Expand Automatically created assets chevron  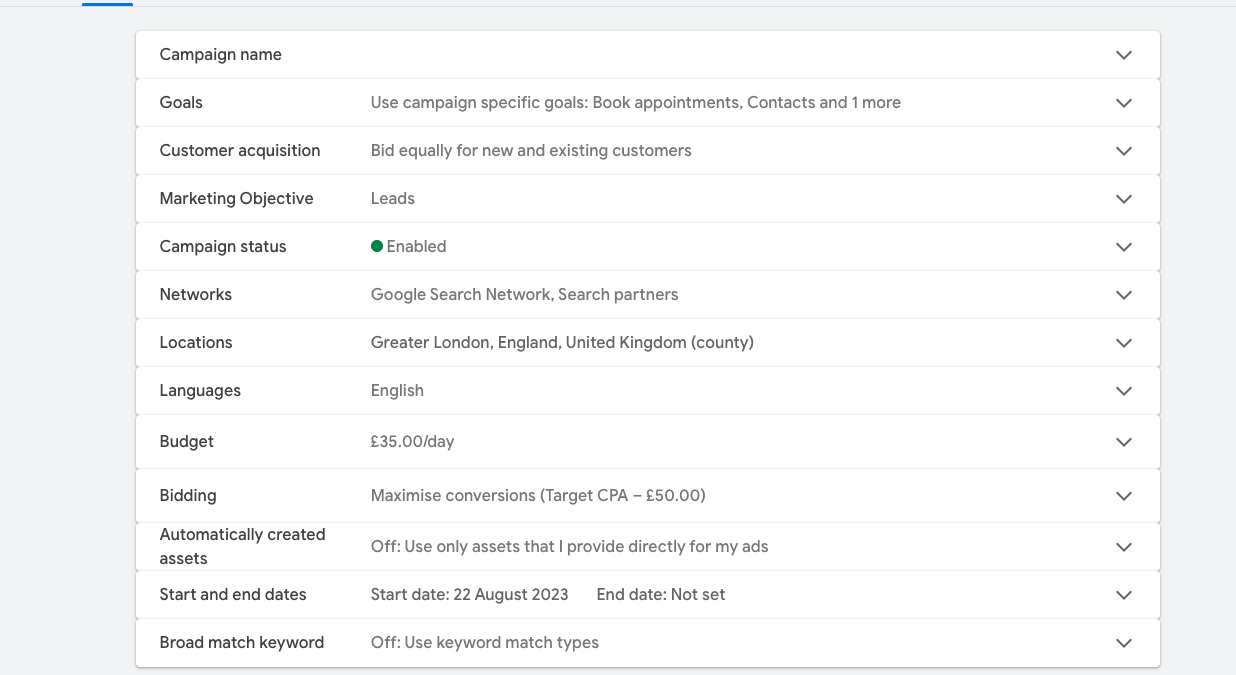pyautogui.click(x=1124, y=547)
